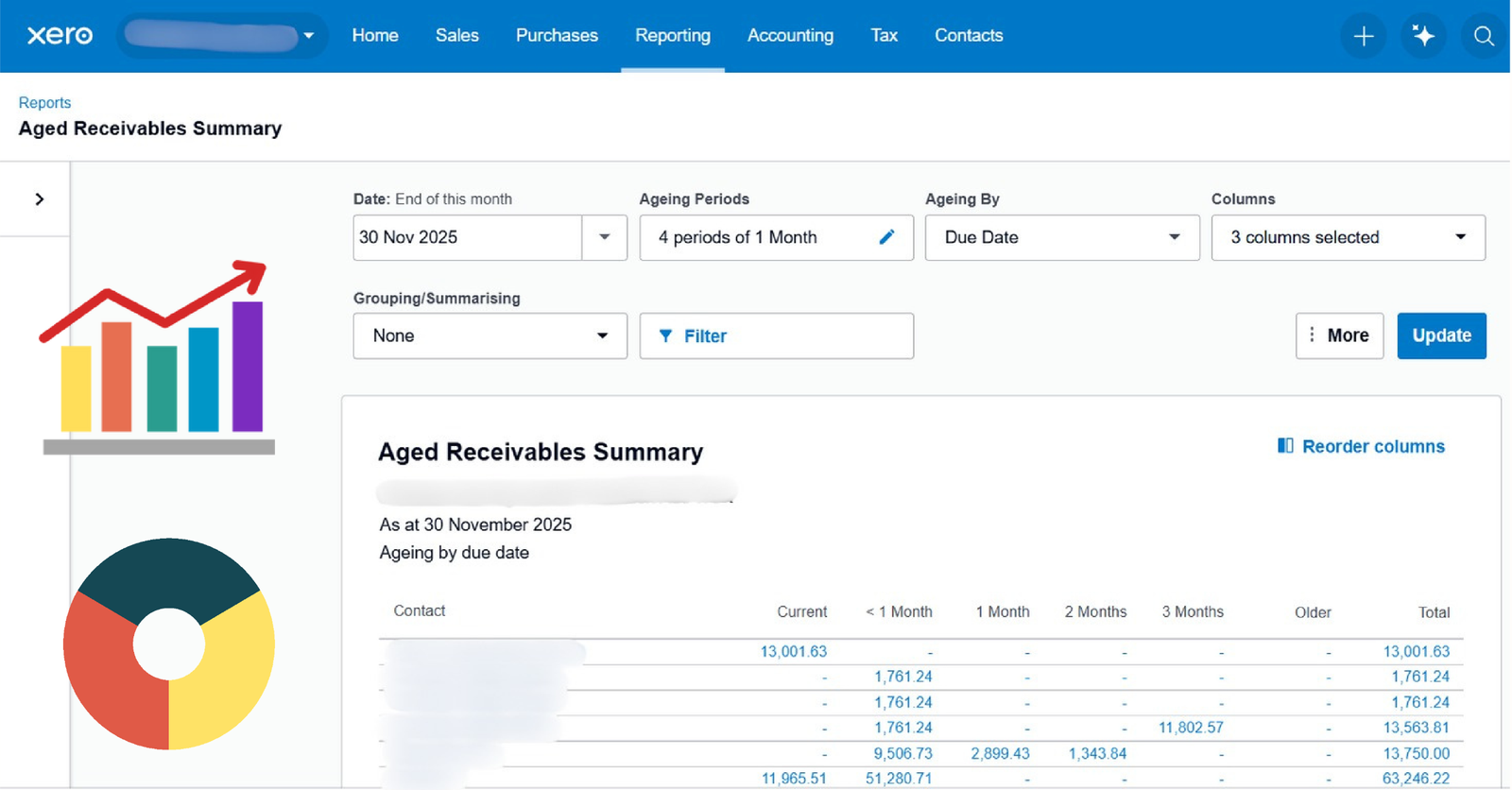
Task: Click the Reports breadcrumb link
Action: [x=44, y=103]
